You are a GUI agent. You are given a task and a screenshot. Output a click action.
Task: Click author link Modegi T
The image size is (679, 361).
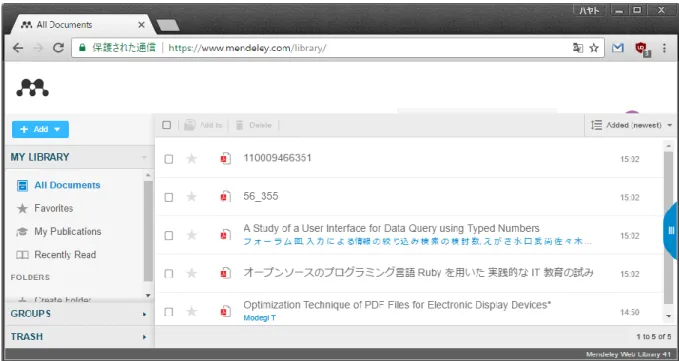(x=259, y=318)
